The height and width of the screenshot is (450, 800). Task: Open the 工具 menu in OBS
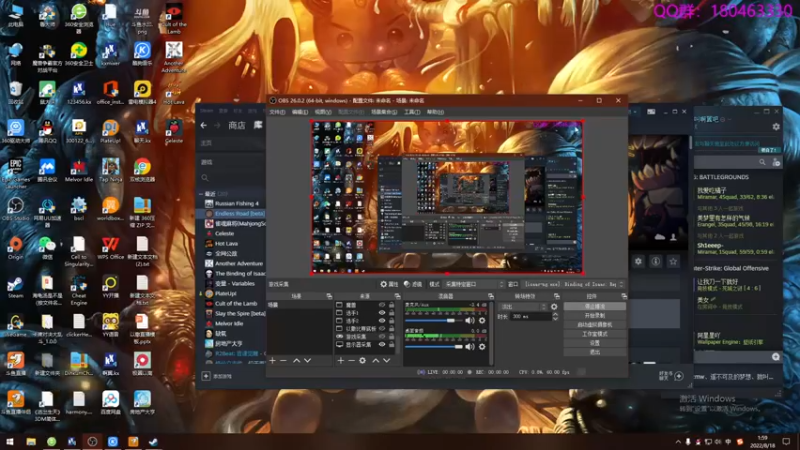click(412, 112)
